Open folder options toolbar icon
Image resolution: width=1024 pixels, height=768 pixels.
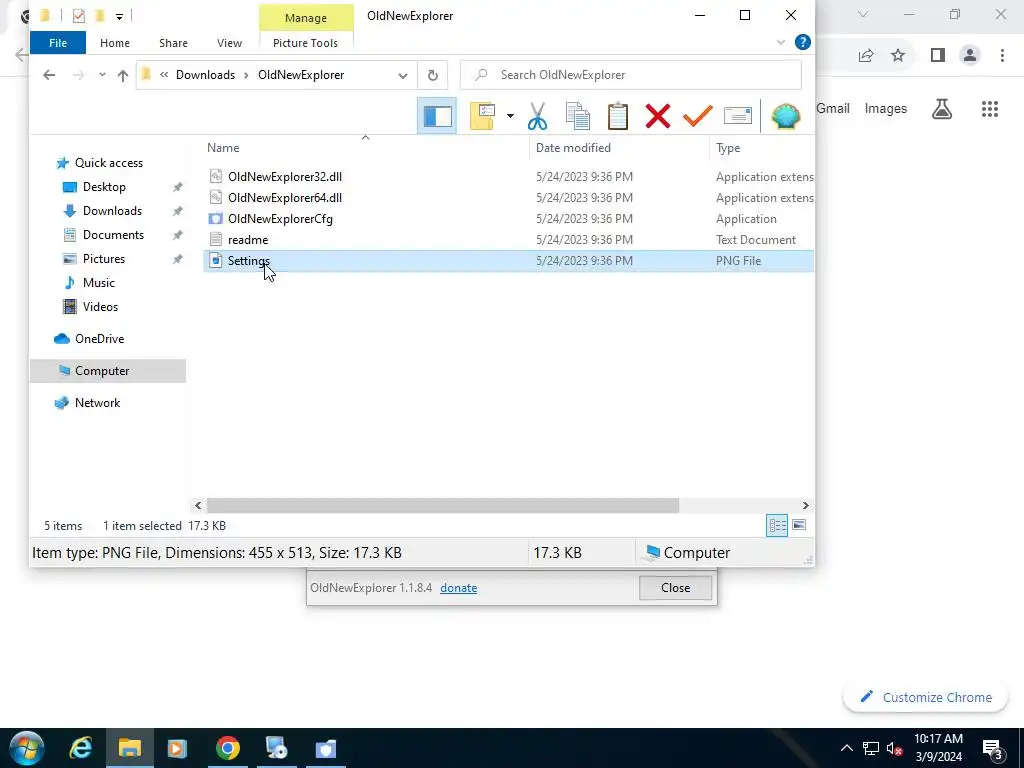483,116
